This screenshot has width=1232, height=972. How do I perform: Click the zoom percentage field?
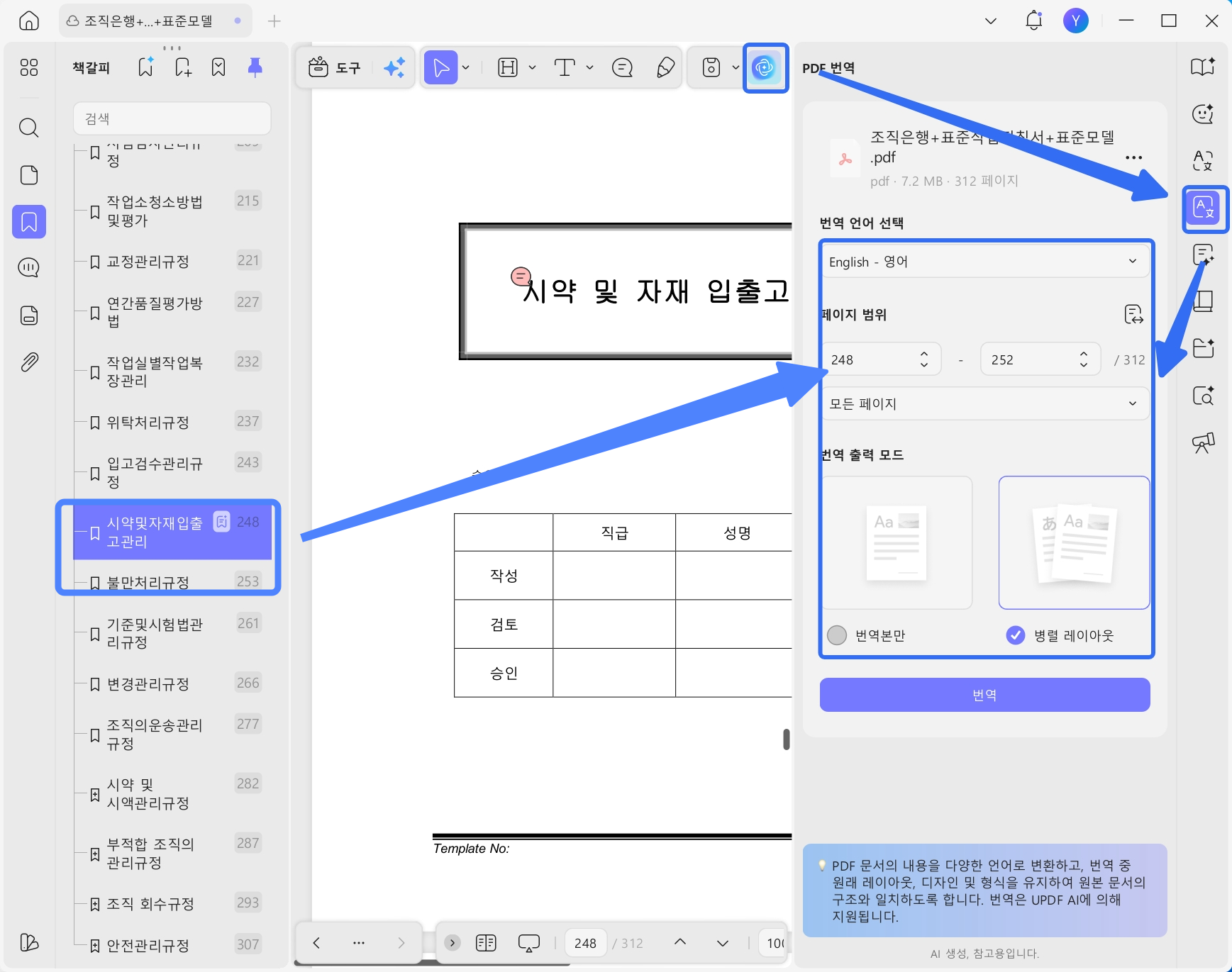(775, 943)
